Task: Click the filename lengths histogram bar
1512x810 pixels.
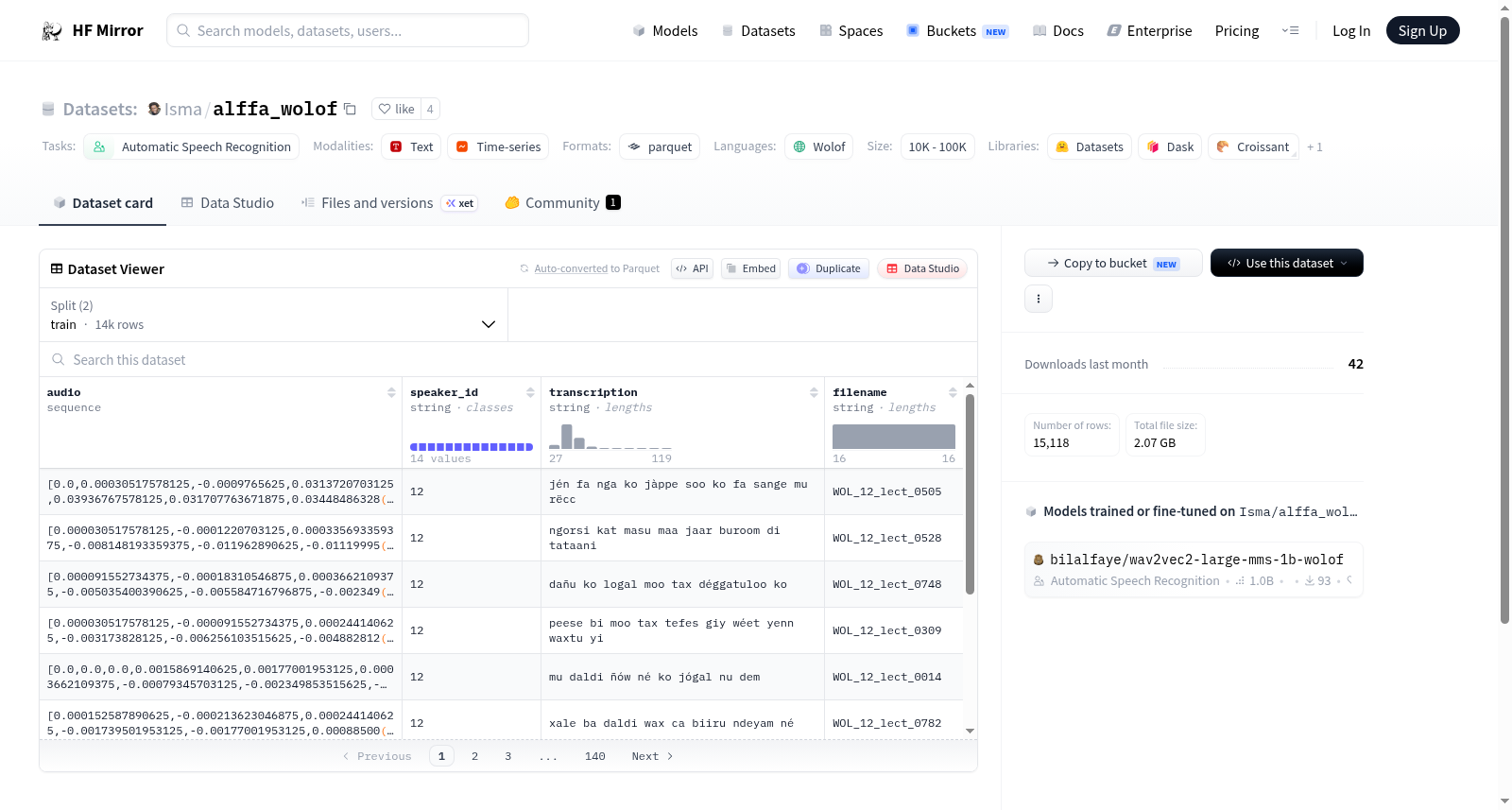Action: [894, 437]
